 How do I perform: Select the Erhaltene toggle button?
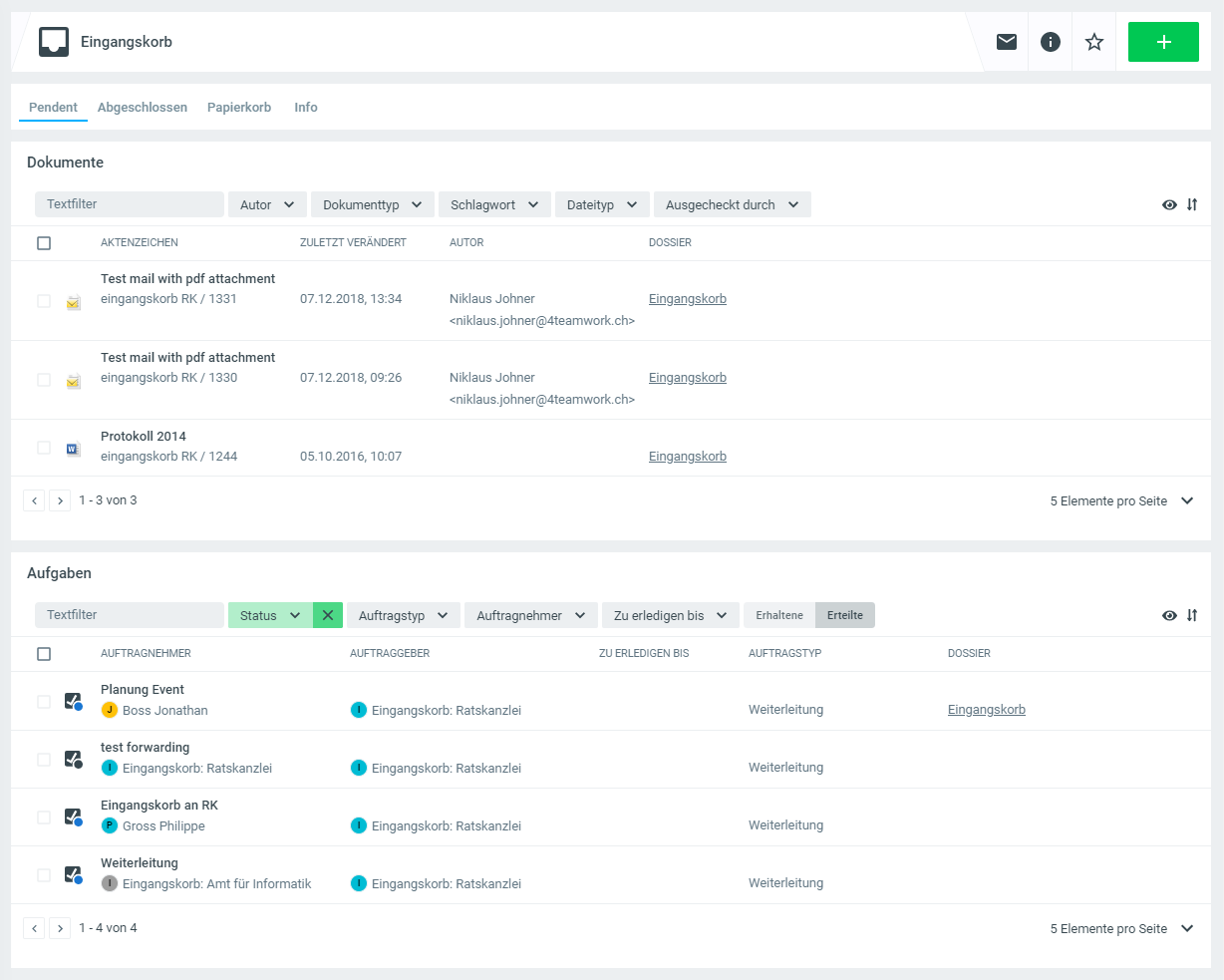tap(779, 615)
